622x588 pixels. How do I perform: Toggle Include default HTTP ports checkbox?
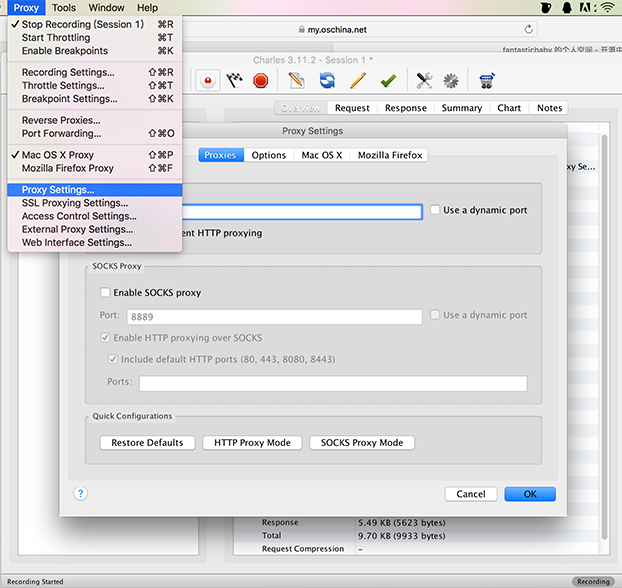point(113,359)
